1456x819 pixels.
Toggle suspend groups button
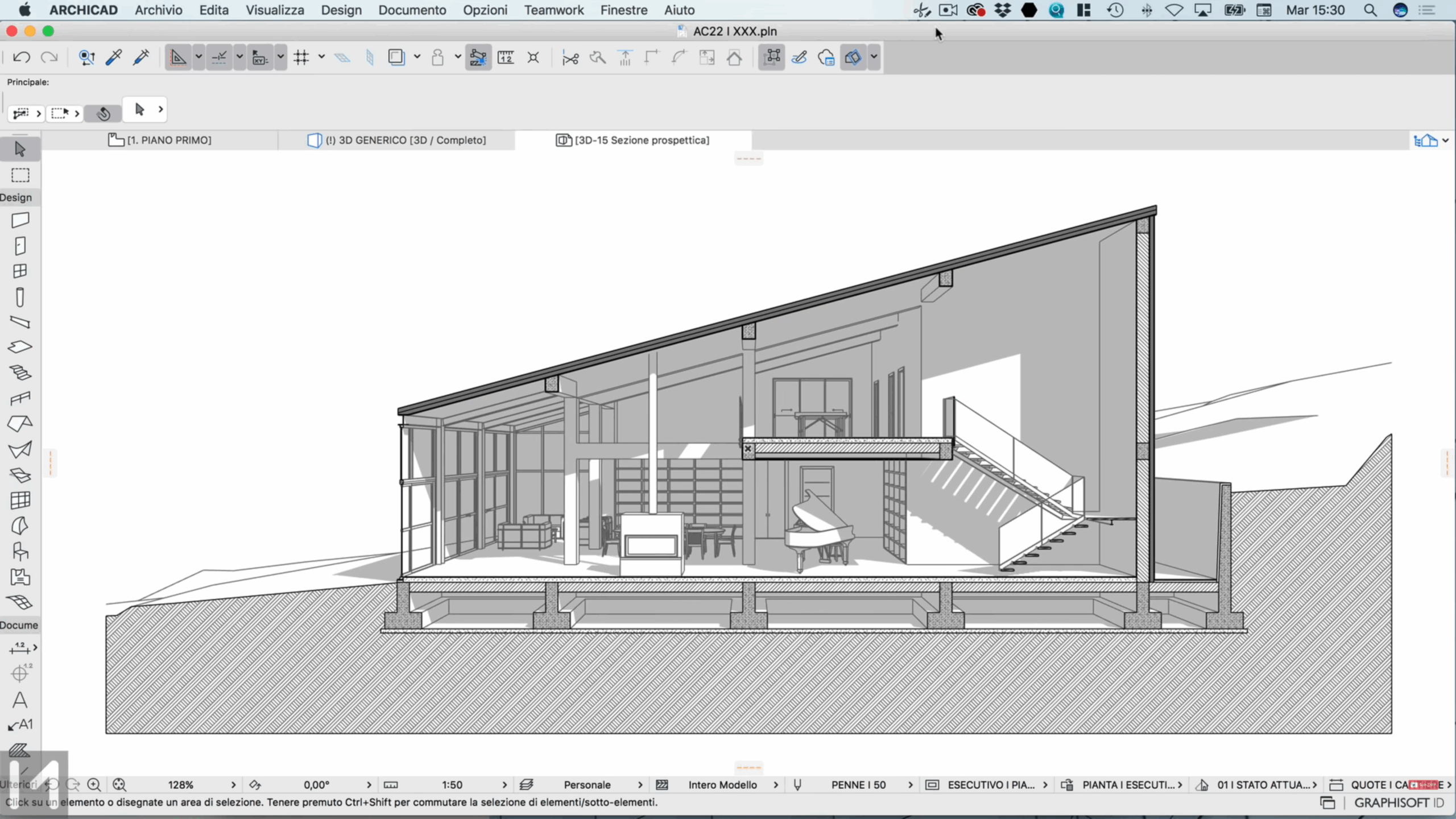771,57
